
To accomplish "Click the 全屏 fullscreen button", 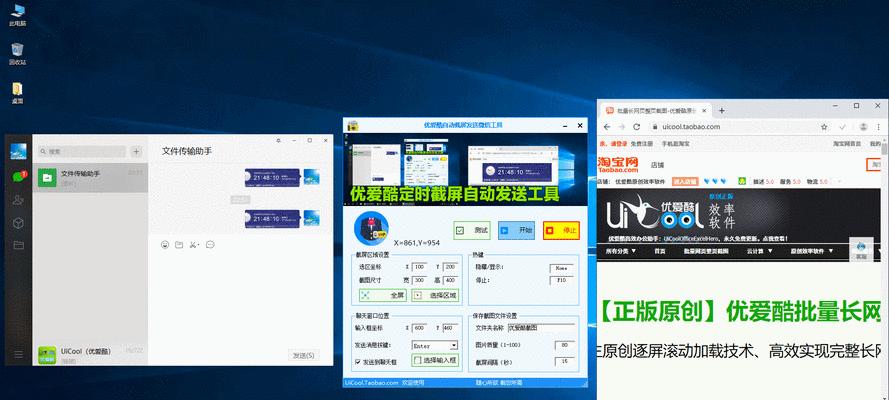I will [383, 295].
